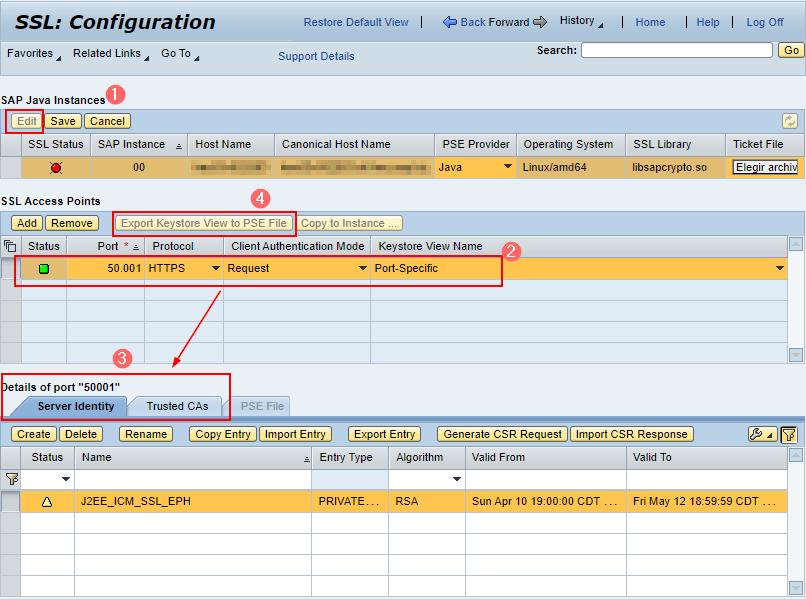Open the Port-Specific Keystore View Name dropdown
Image resolution: width=806 pixels, height=599 pixels.
(779, 269)
